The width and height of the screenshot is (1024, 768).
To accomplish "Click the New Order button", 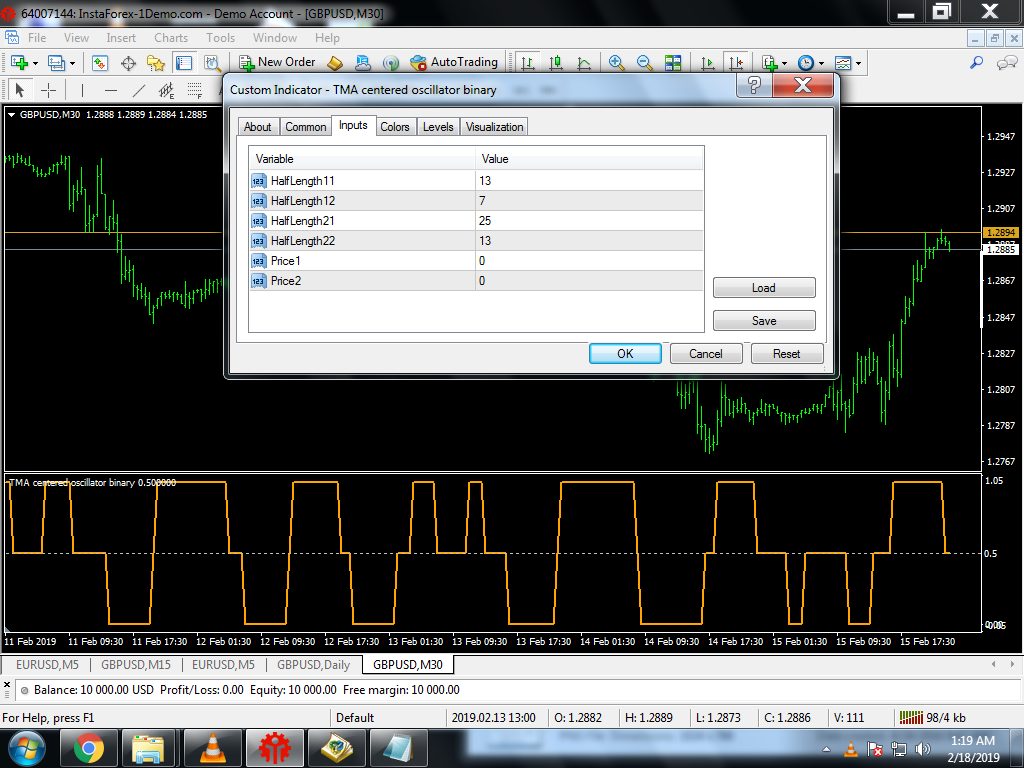I will click(x=277, y=62).
